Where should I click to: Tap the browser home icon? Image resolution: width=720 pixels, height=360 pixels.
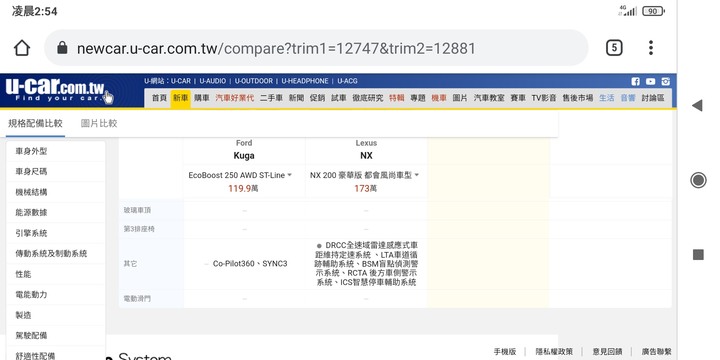pyautogui.click(x=22, y=48)
